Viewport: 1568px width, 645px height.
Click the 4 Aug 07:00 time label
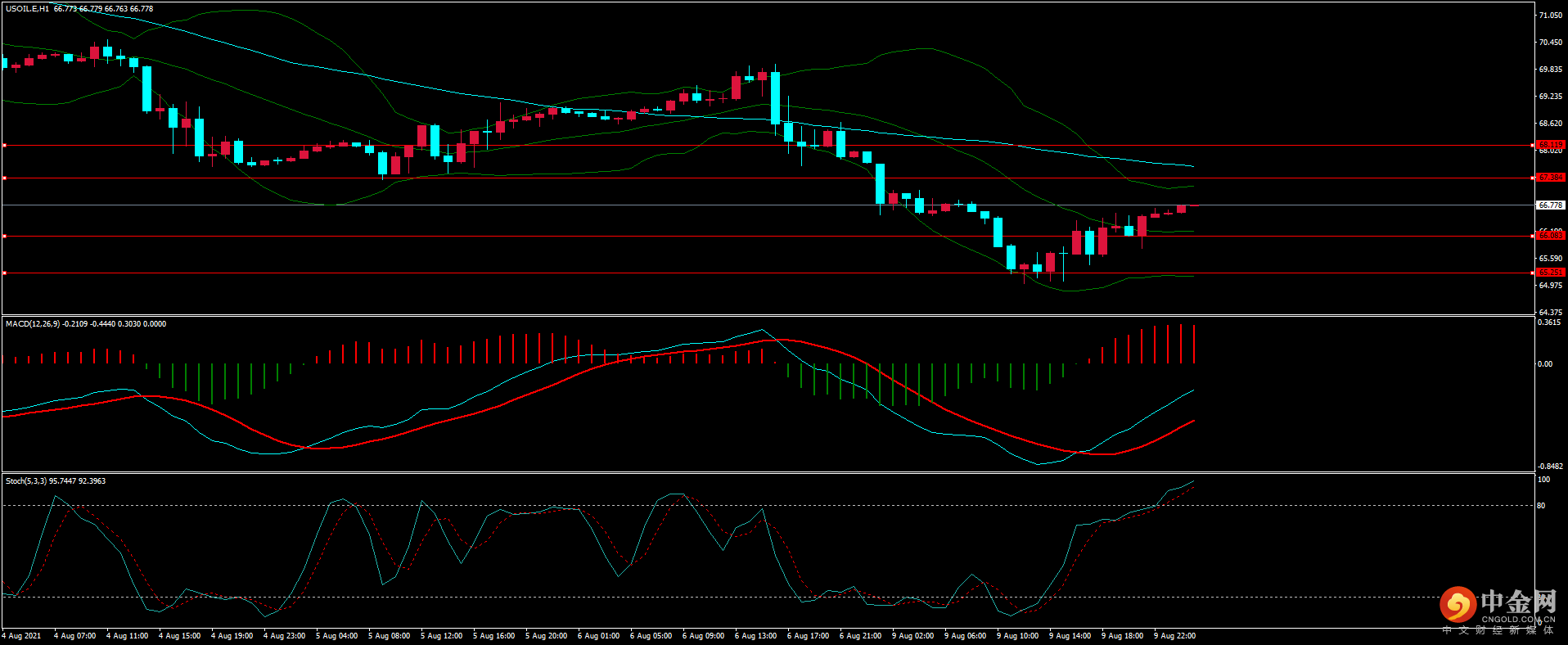coord(74,636)
